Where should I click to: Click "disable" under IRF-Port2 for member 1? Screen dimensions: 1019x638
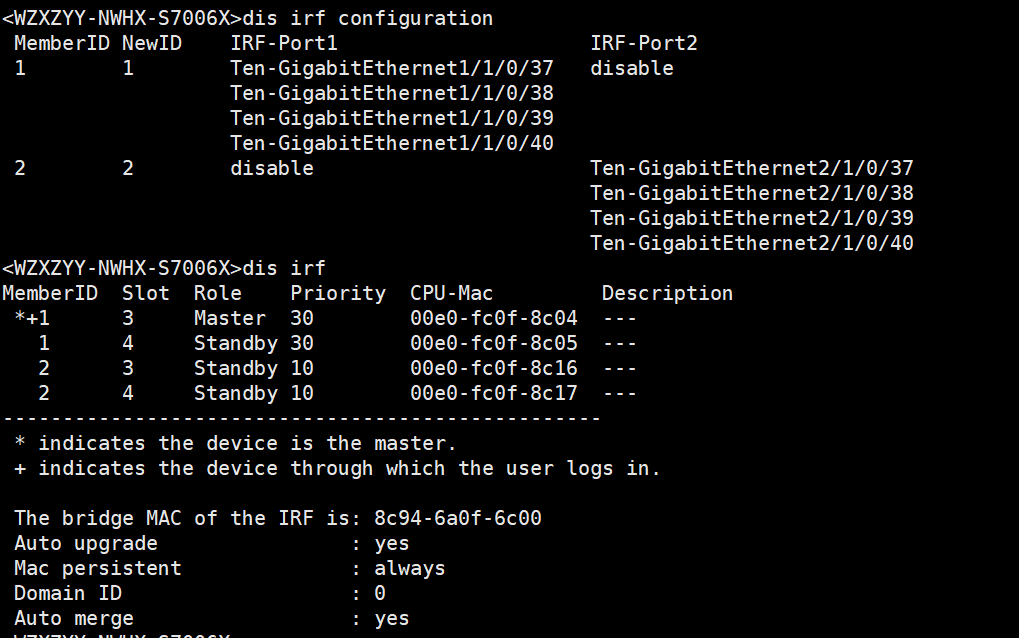[631, 68]
